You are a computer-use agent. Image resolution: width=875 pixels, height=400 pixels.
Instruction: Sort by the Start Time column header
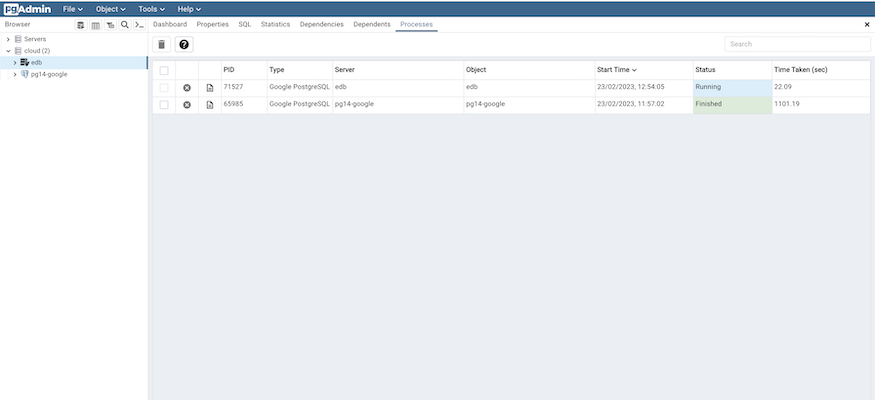(614, 70)
